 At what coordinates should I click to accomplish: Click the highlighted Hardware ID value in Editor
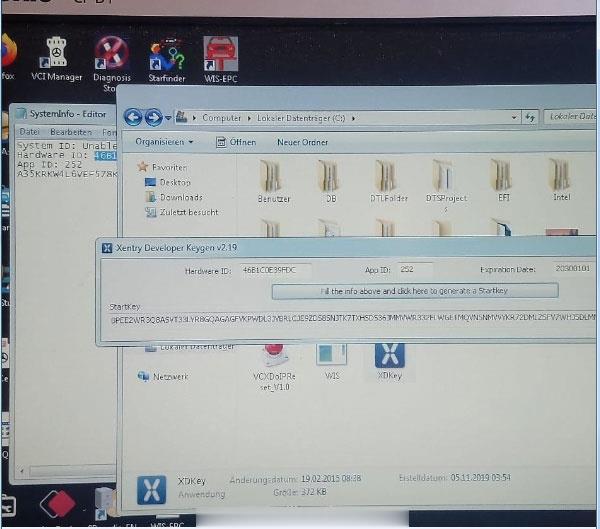pyautogui.click(x=105, y=155)
